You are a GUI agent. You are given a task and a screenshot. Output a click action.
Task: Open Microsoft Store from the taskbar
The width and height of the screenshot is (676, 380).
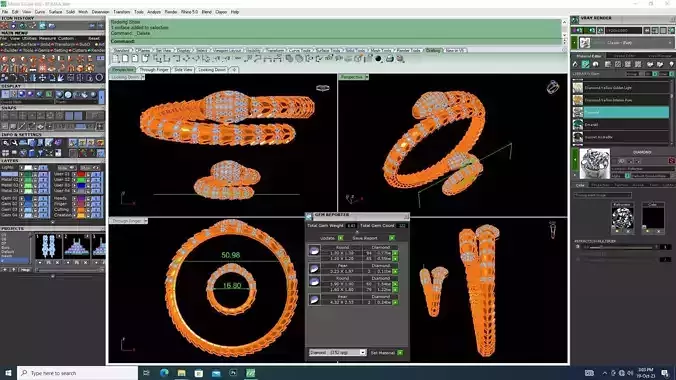coord(199,373)
